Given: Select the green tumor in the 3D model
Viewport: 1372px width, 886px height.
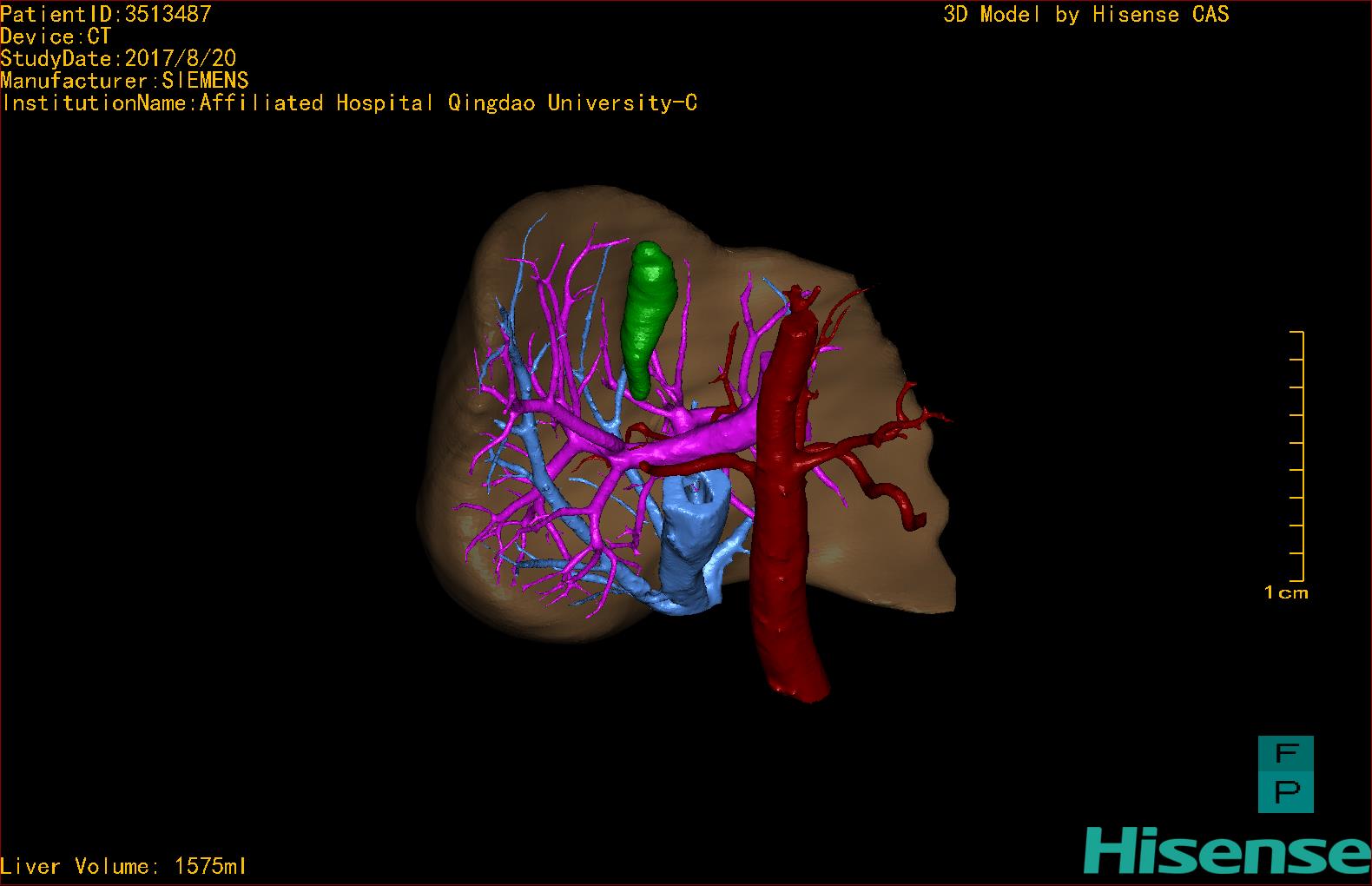Looking at the screenshot, I should tap(650, 319).
